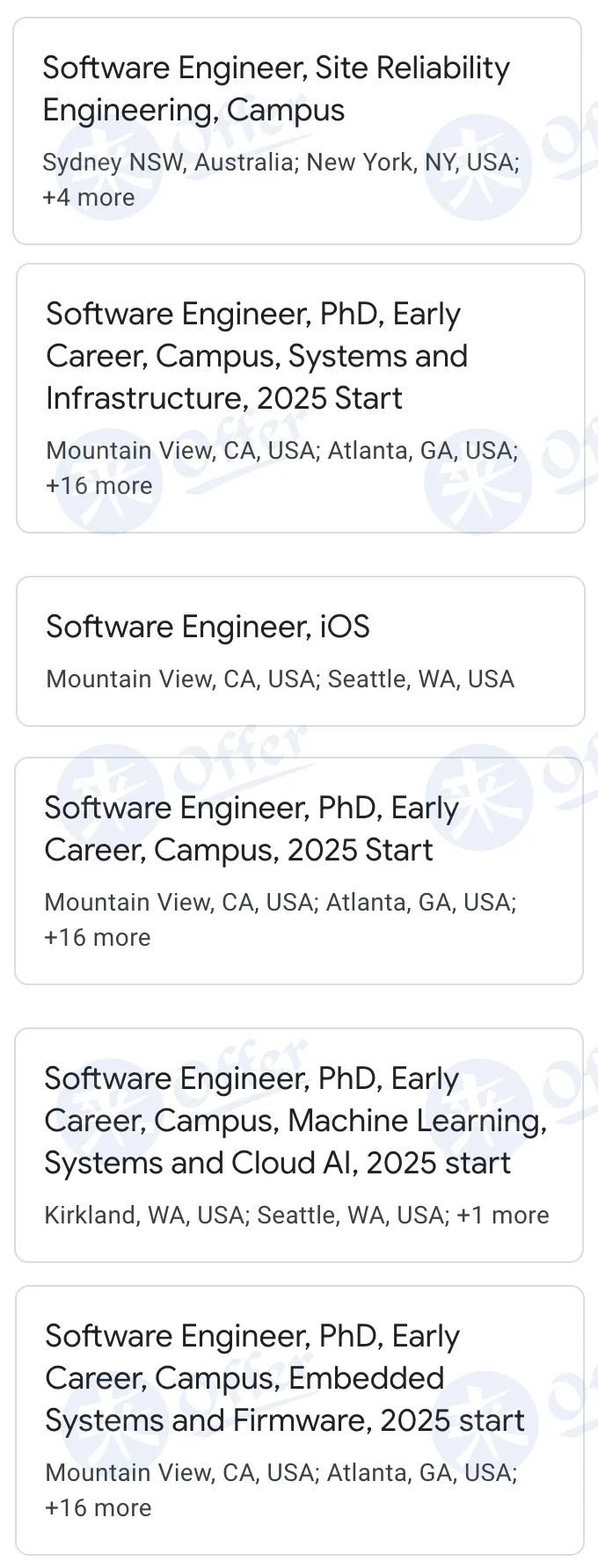
Task: Open Site Reliability Engineering, Campus job title
Action: tap(276, 89)
